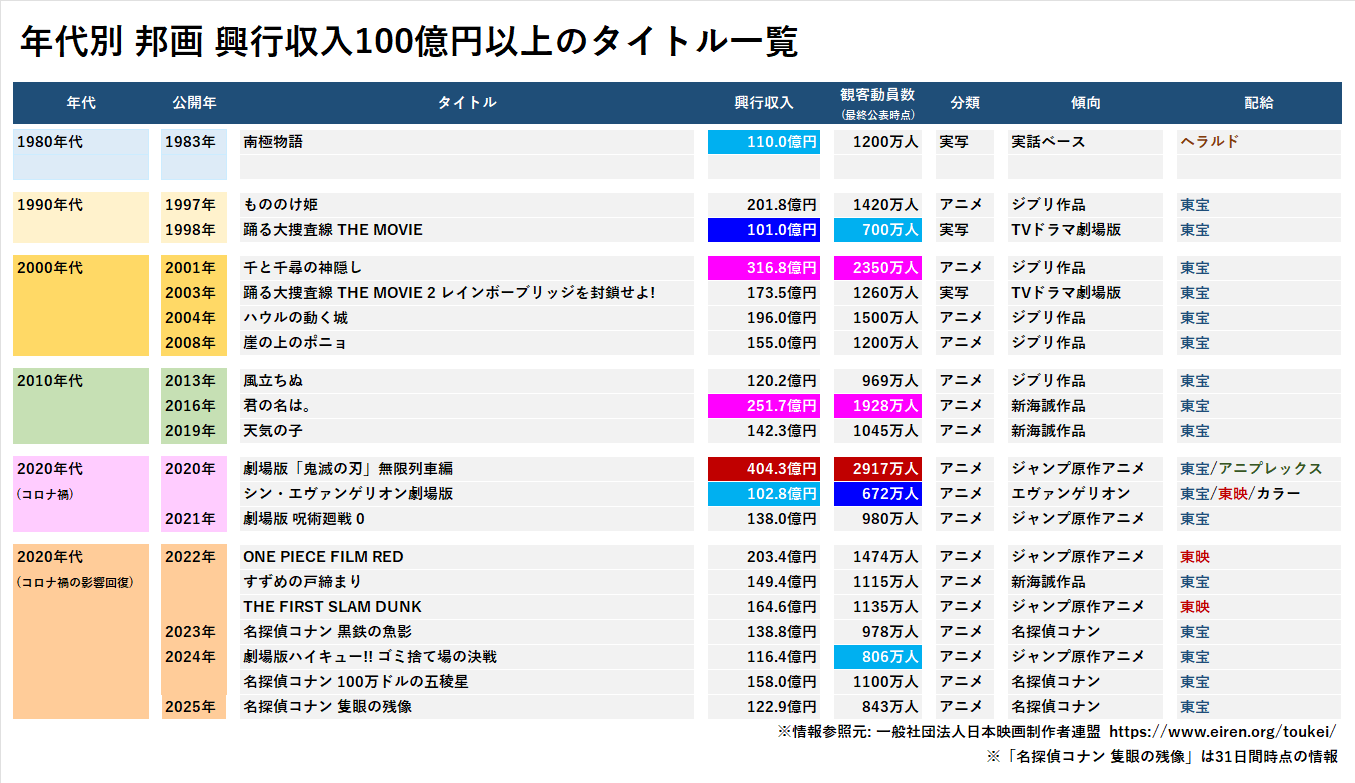The height and width of the screenshot is (783, 1355).
Task: Click the red 404.3億円 cell
Action: pos(763,469)
